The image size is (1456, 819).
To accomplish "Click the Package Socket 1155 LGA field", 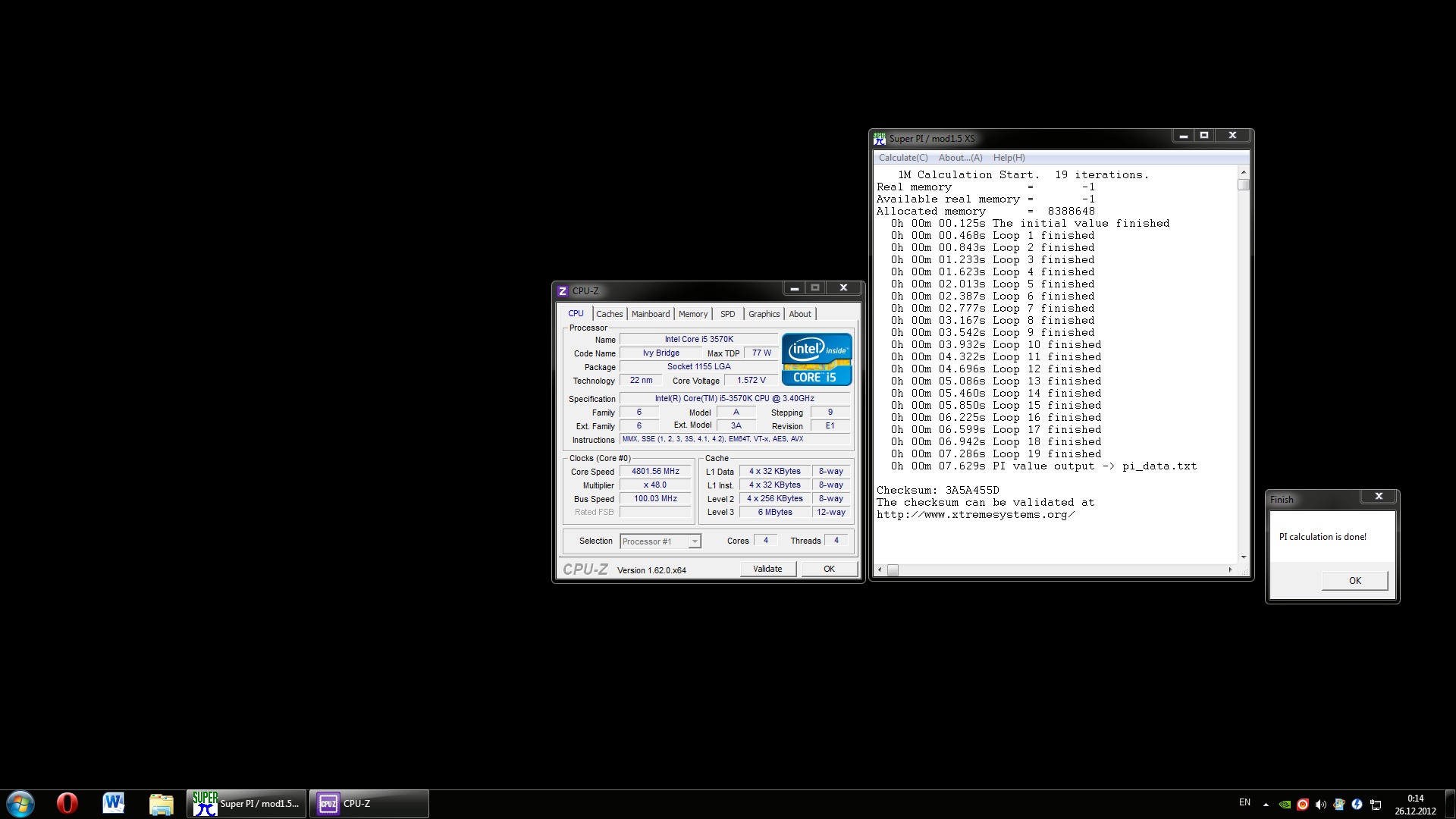I will [x=698, y=367].
